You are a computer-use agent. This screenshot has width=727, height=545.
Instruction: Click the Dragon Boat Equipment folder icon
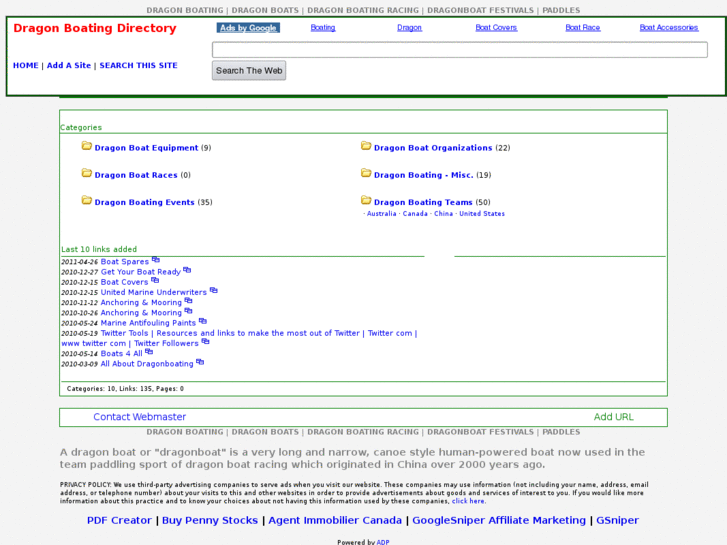coord(87,146)
